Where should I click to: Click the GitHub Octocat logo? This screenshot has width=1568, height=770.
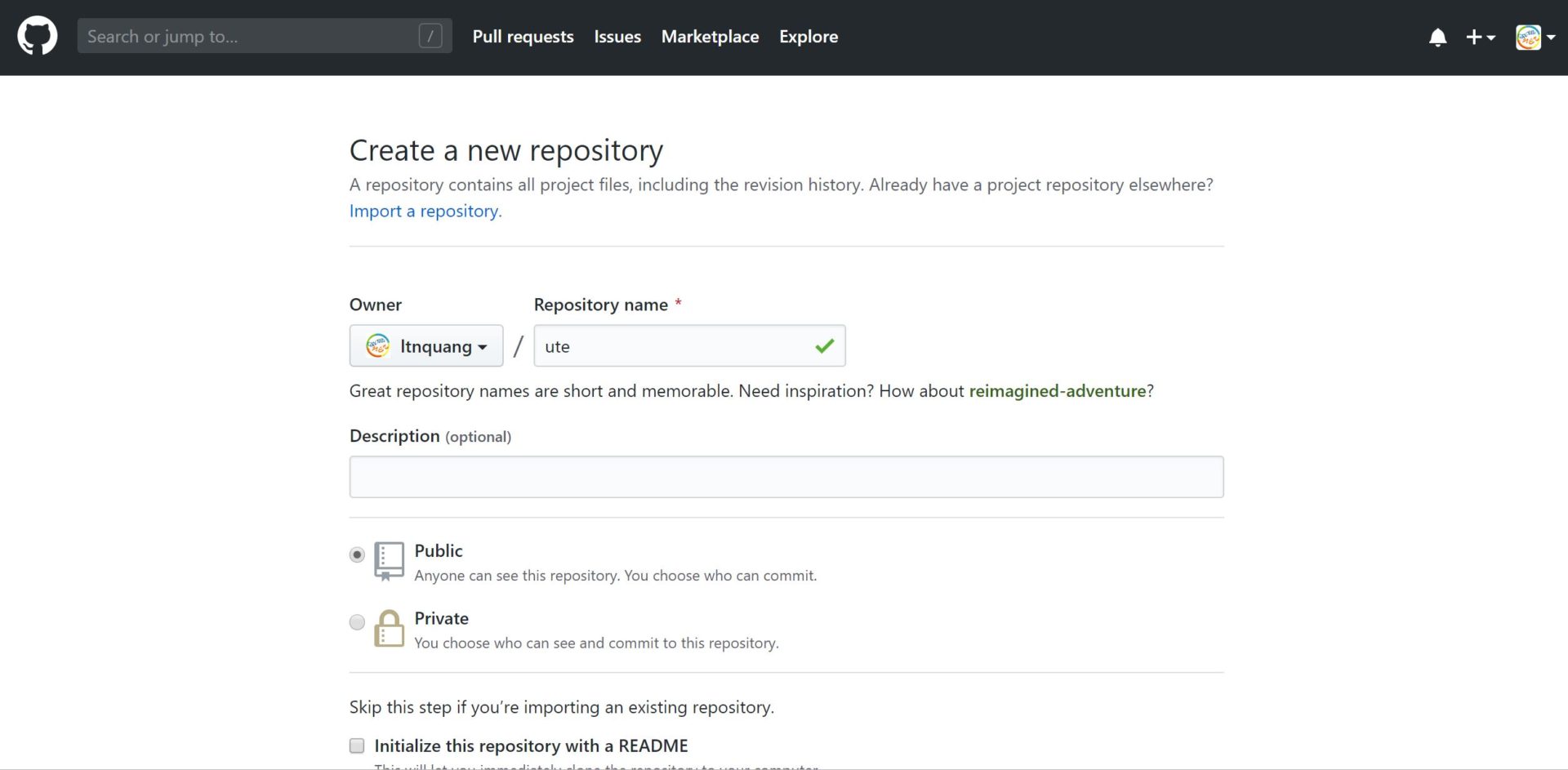tap(38, 37)
